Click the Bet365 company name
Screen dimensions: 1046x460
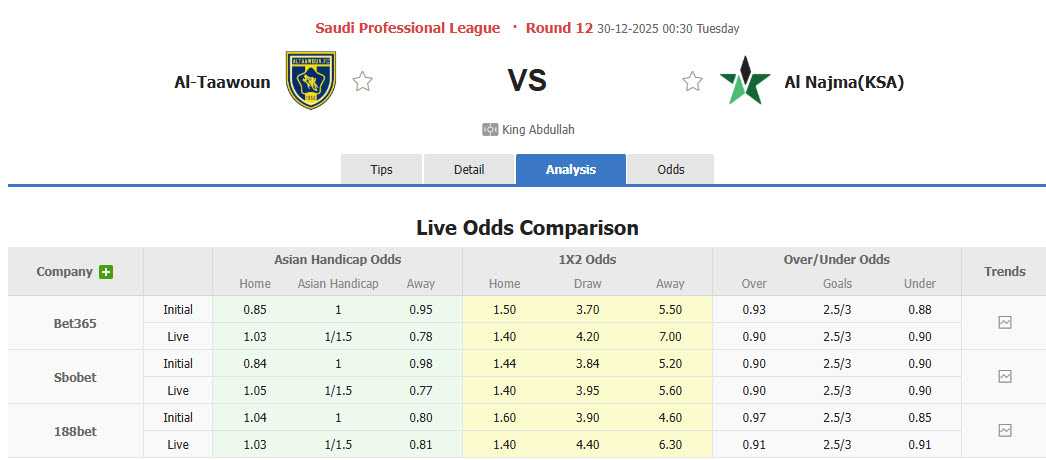point(75,323)
